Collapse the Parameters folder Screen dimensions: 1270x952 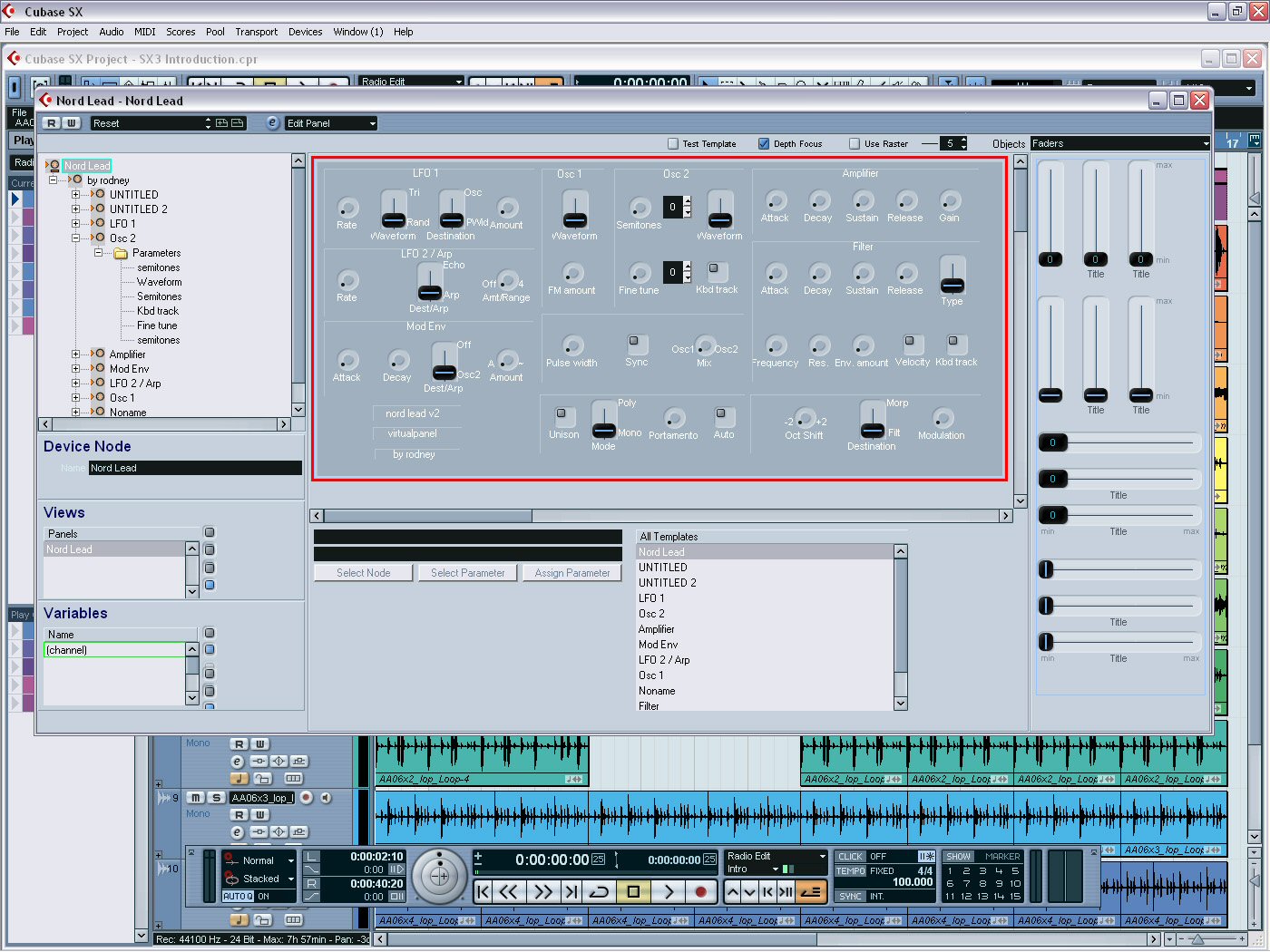point(98,253)
